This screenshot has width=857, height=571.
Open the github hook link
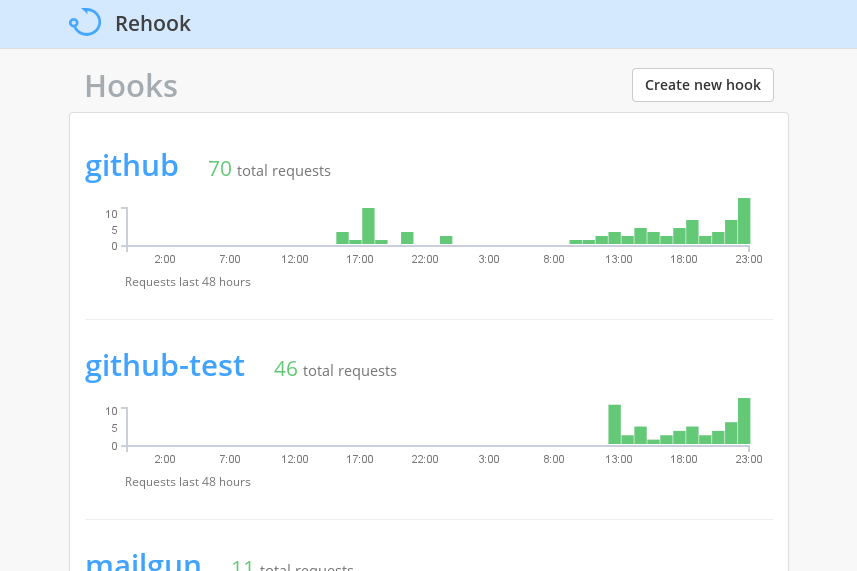pyautogui.click(x=132, y=166)
